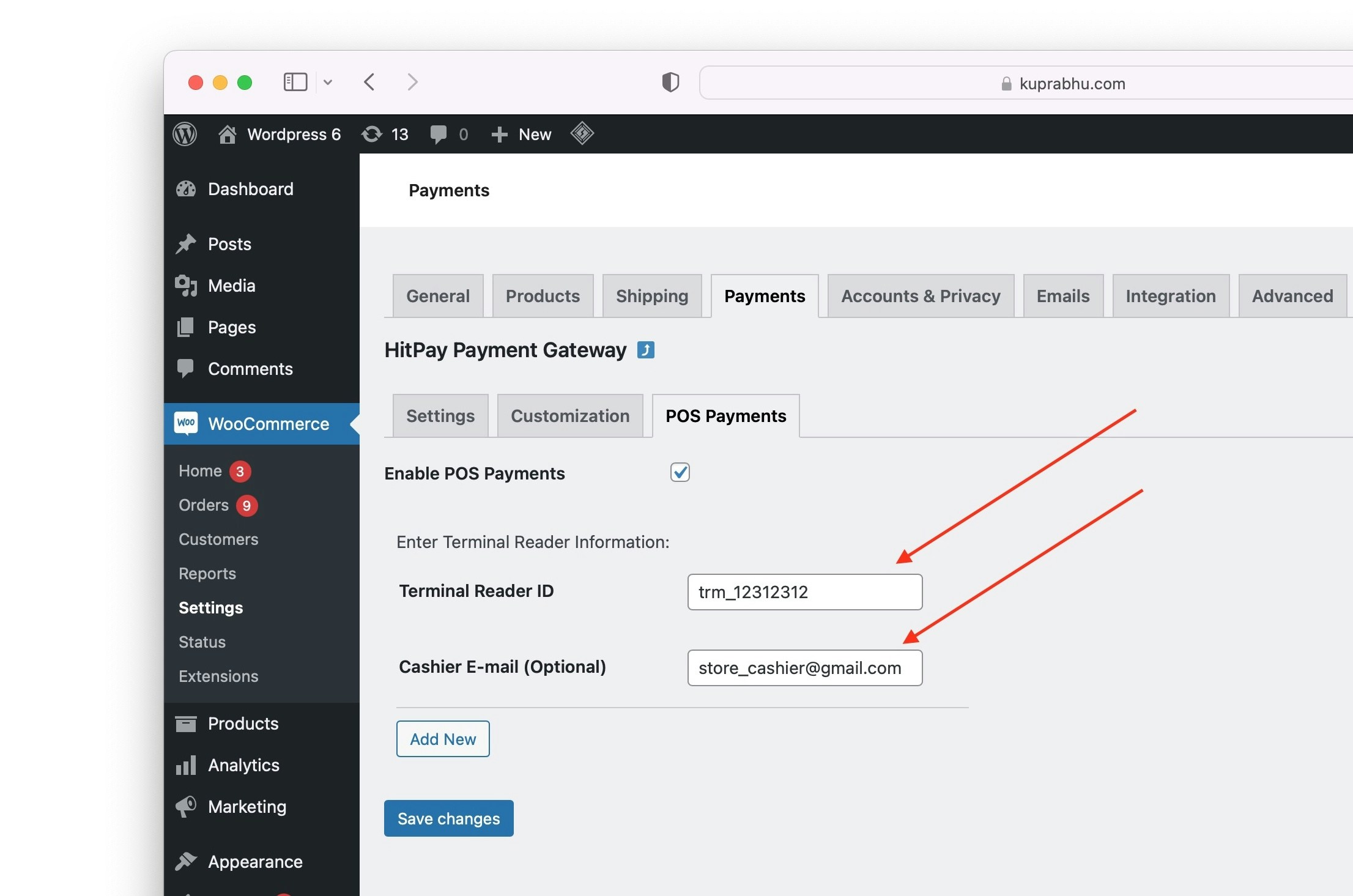
Task: Switch to the Advanced tab
Action: (x=1292, y=296)
